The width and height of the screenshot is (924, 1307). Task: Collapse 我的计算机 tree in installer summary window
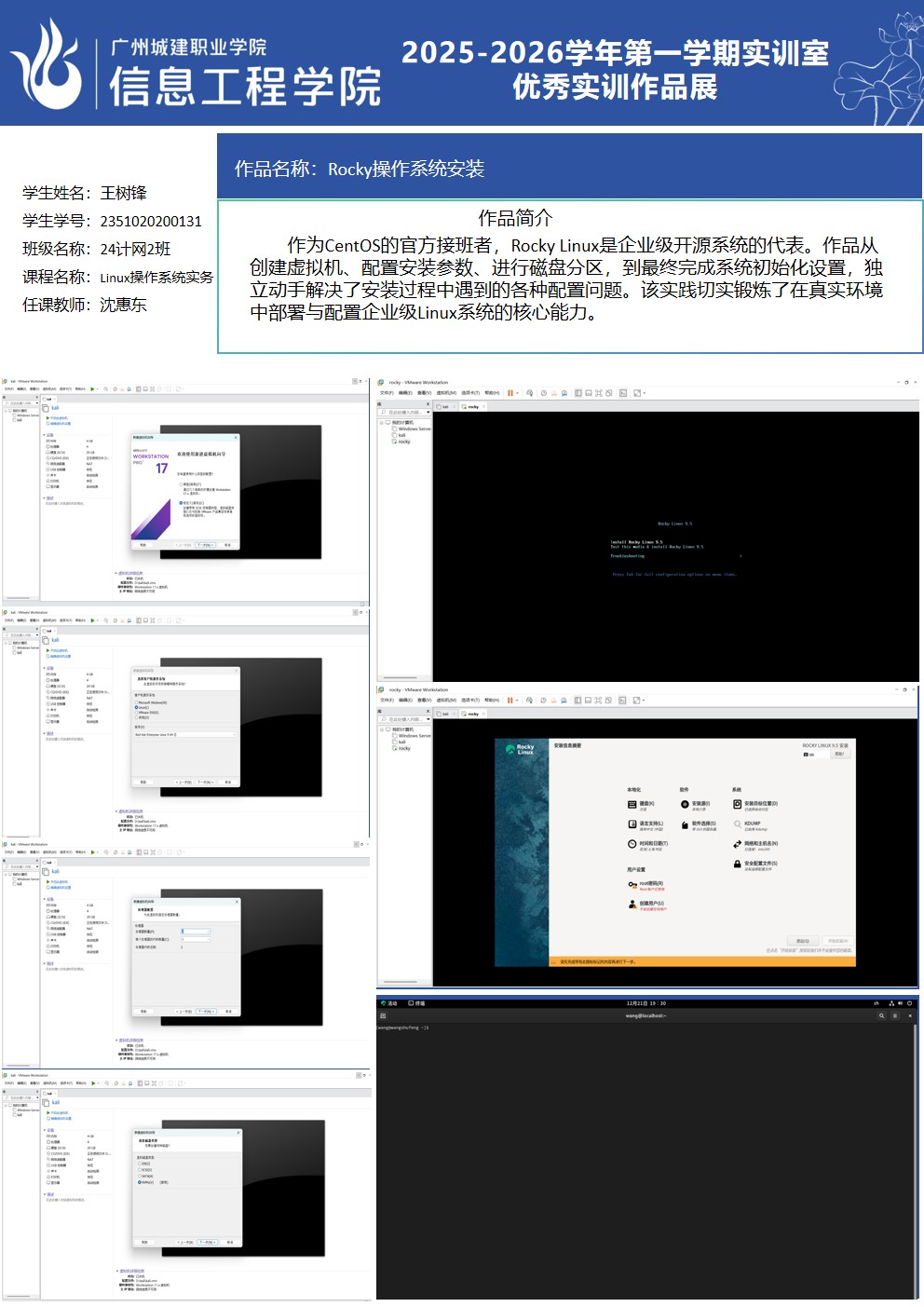coord(382,729)
